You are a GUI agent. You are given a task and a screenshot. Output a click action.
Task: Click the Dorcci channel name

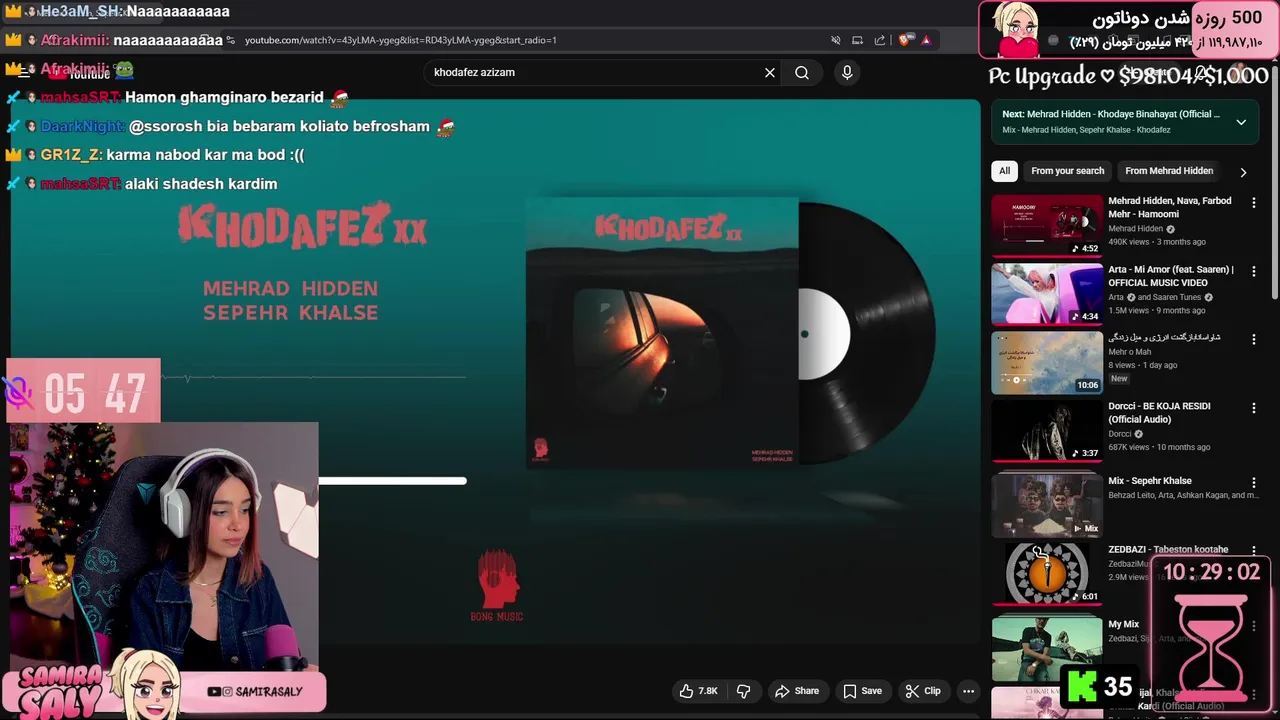point(1120,434)
